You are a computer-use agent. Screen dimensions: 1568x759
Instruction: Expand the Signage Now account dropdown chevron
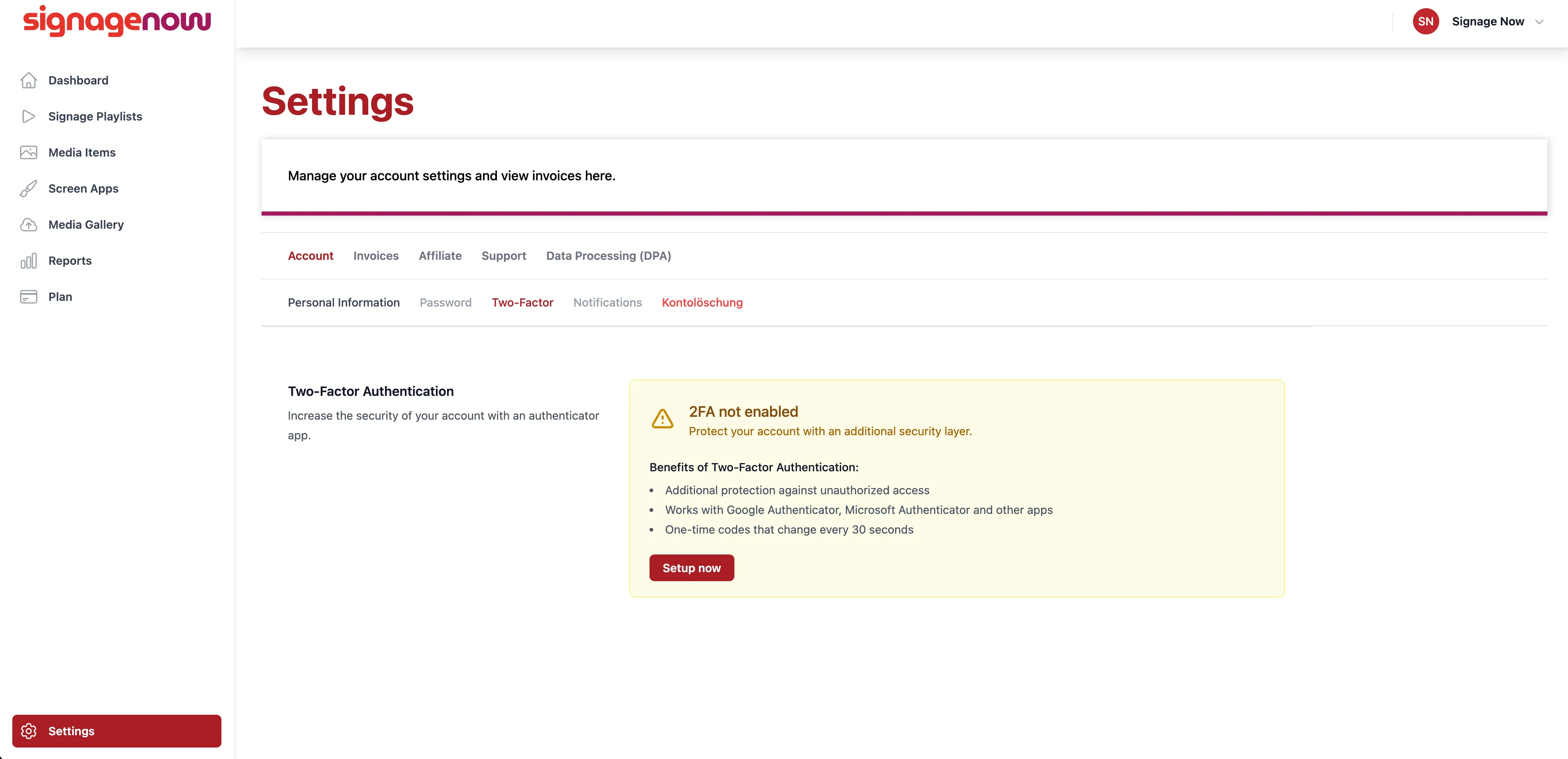click(1539, 22)
